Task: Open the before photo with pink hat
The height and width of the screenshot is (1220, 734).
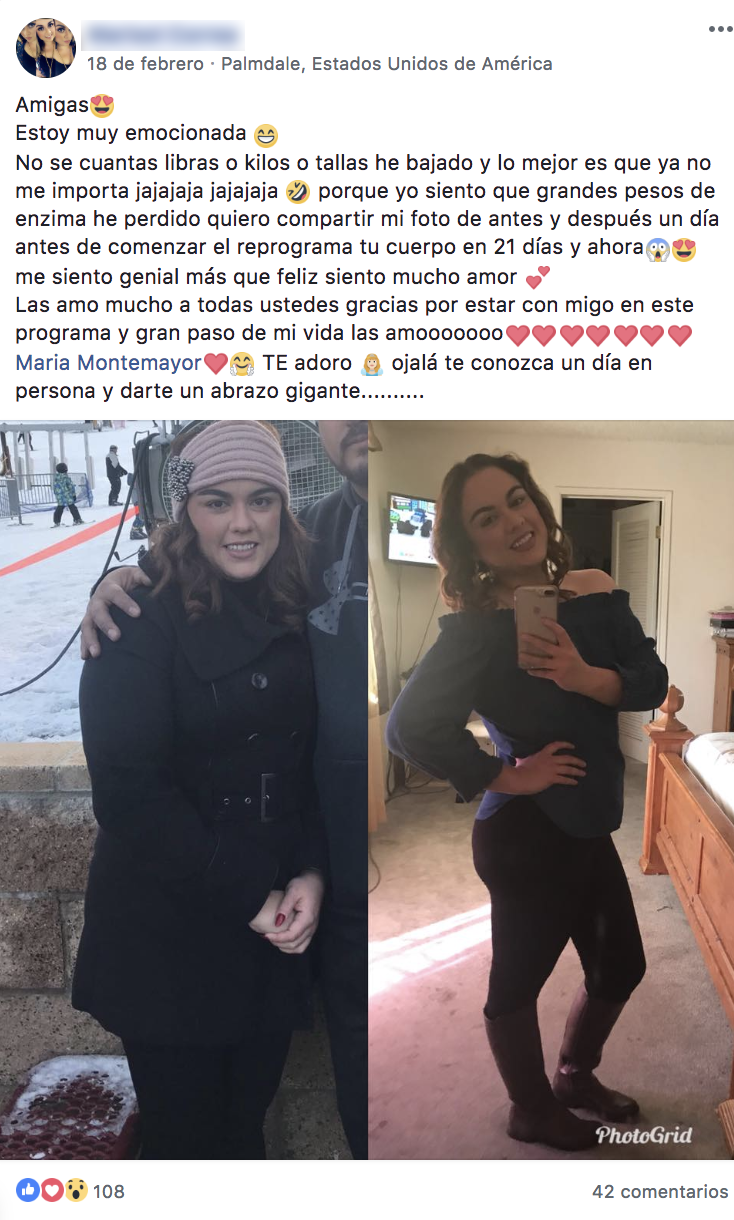Action: pos(184,790)
